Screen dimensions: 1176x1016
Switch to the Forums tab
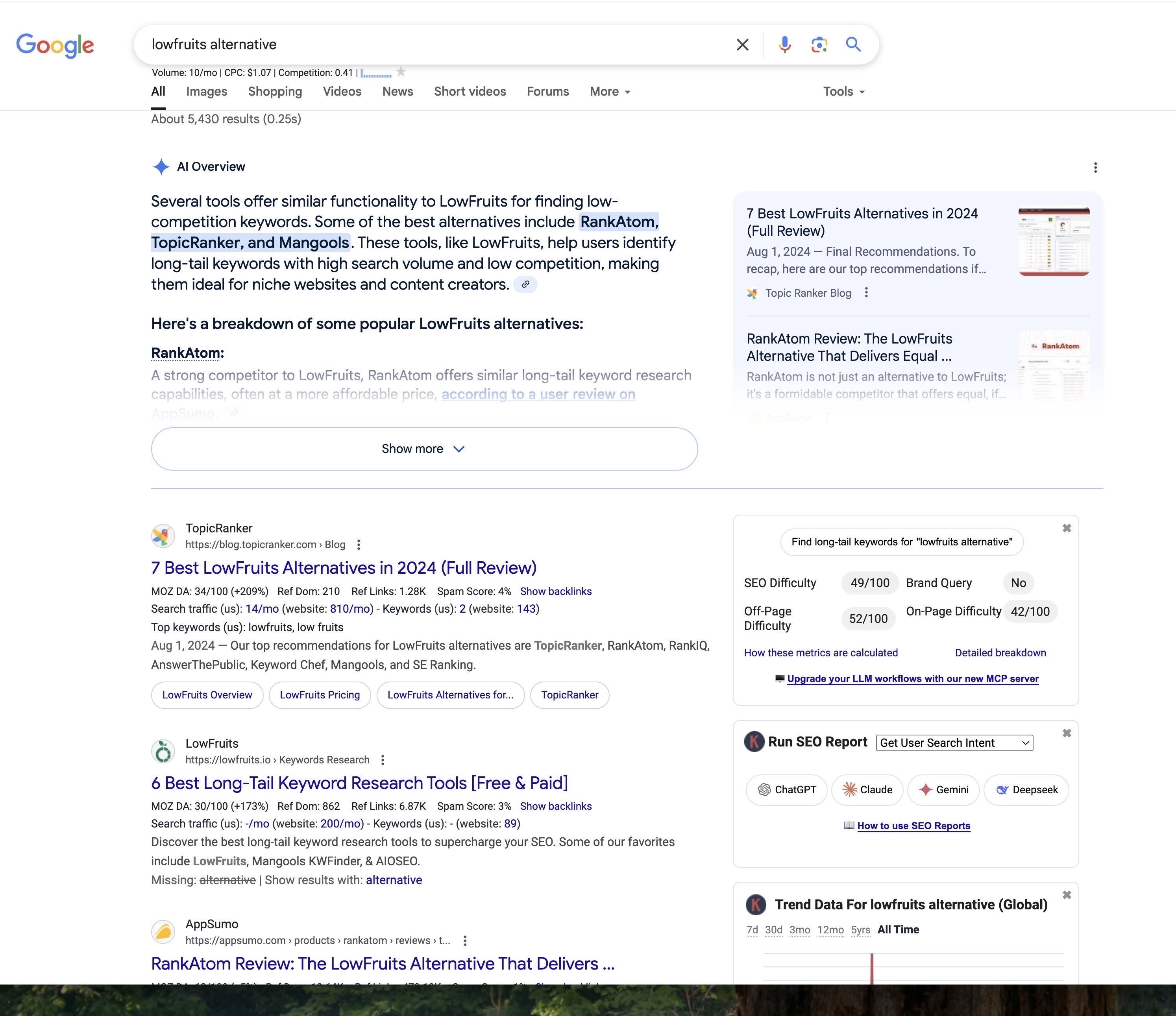(548, 91)
